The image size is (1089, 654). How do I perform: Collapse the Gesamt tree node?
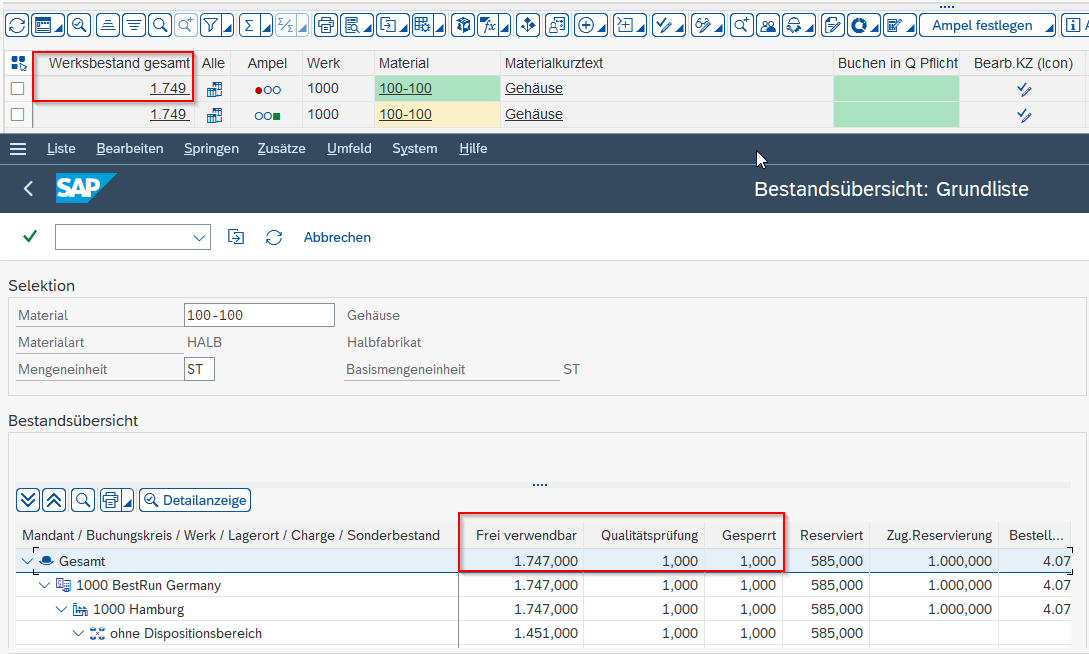[x=27, y=561]
